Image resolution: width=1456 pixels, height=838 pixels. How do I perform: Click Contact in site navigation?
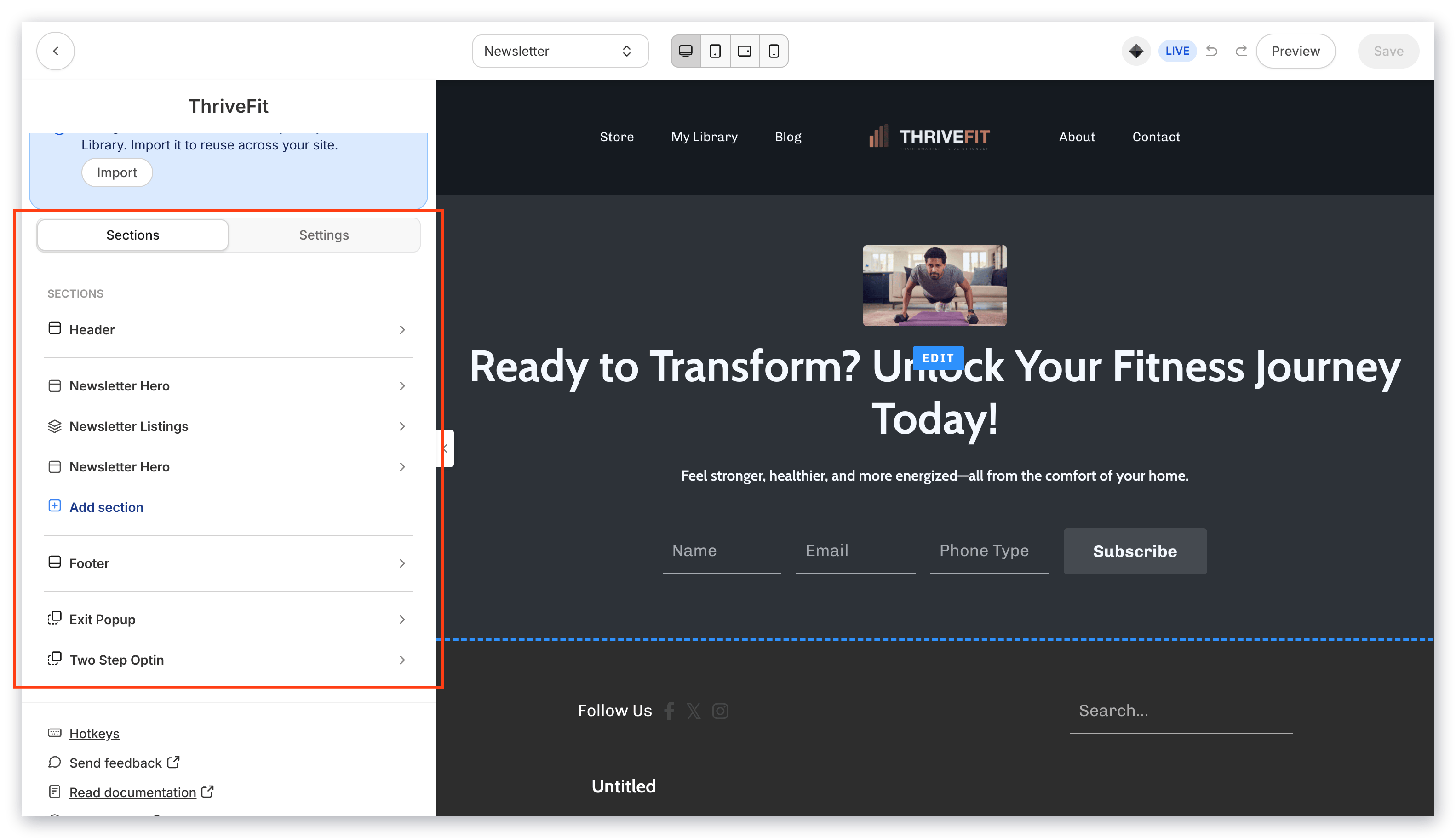(1156, 137)
